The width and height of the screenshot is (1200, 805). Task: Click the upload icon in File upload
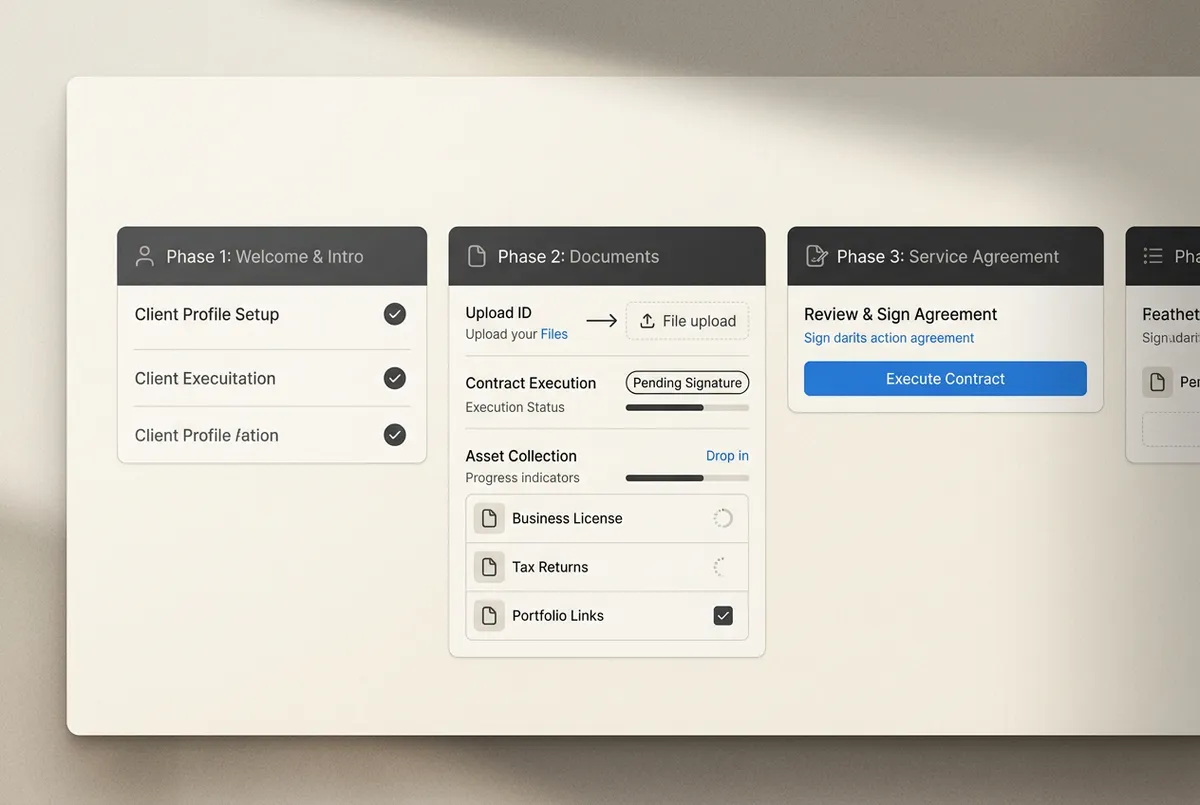[x=647, y=321]
